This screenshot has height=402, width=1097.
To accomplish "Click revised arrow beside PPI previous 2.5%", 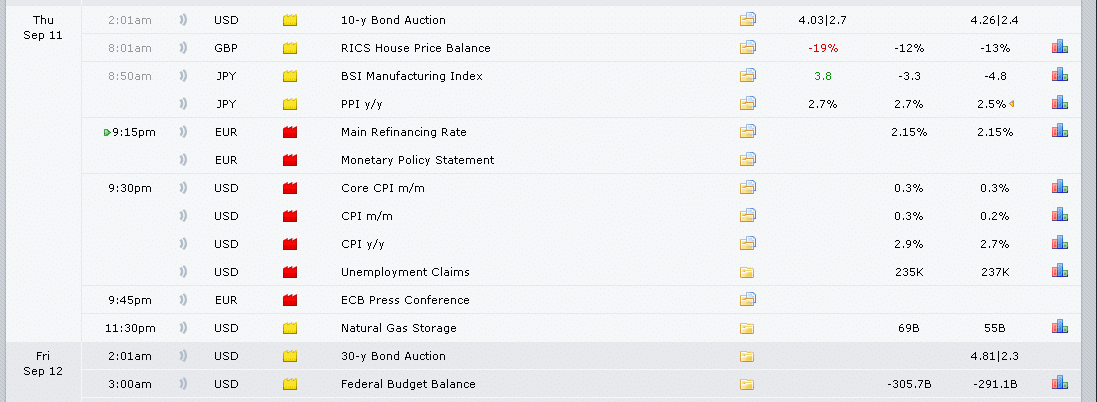I will (1012, 103).
